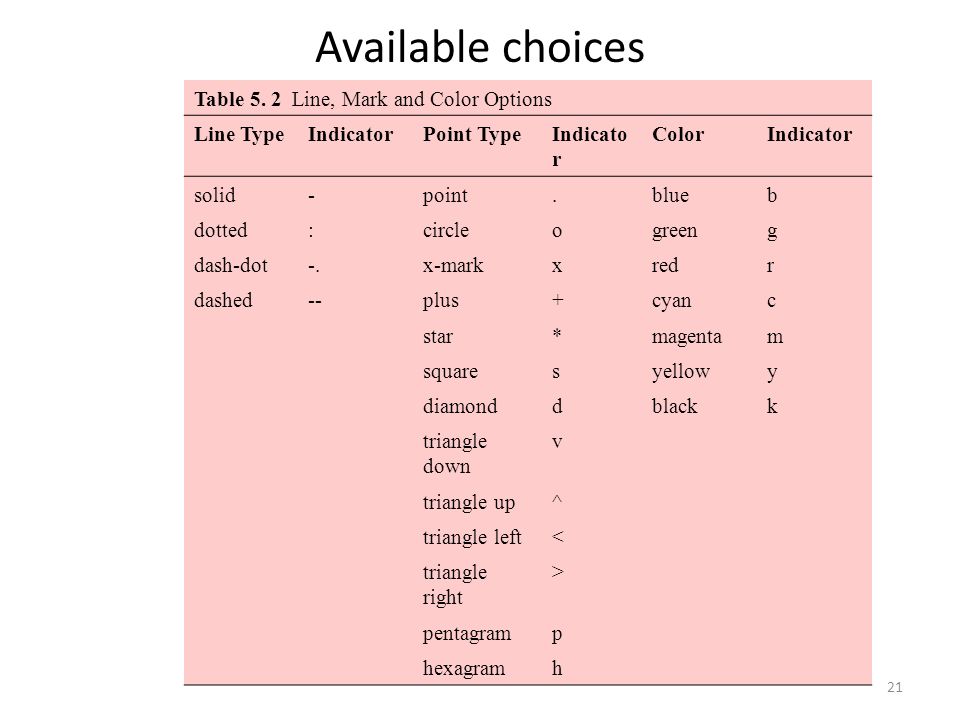Click the 'Color' column header
The height and width of the screenshot is (720, 960).
[678, 134]
